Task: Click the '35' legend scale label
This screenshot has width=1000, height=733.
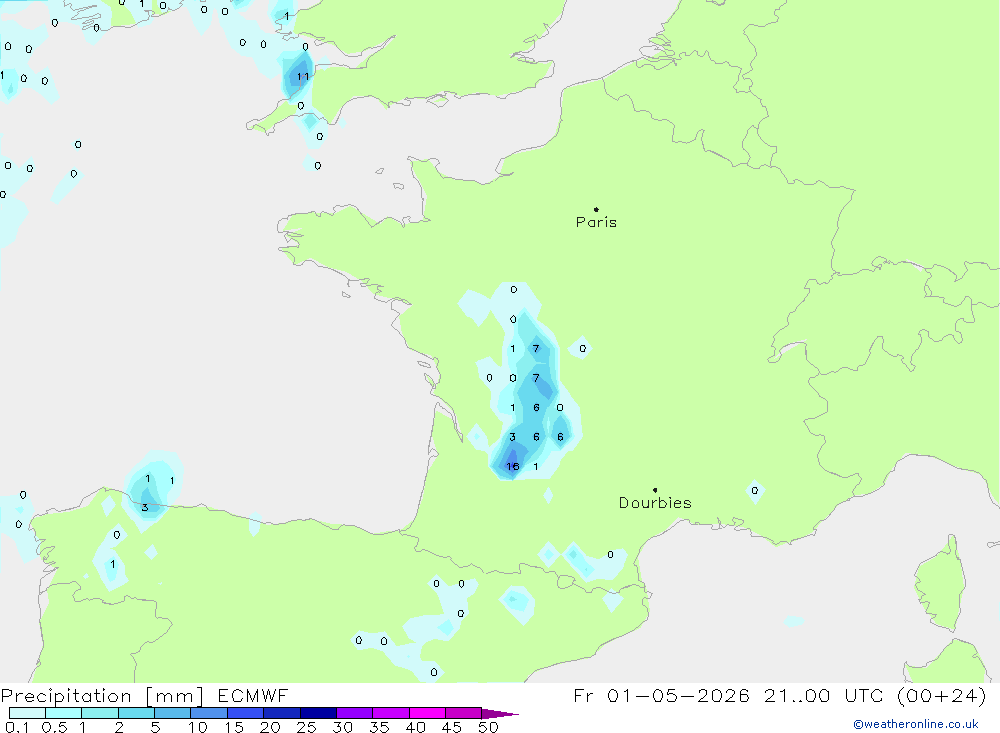Action: (379, 727)
